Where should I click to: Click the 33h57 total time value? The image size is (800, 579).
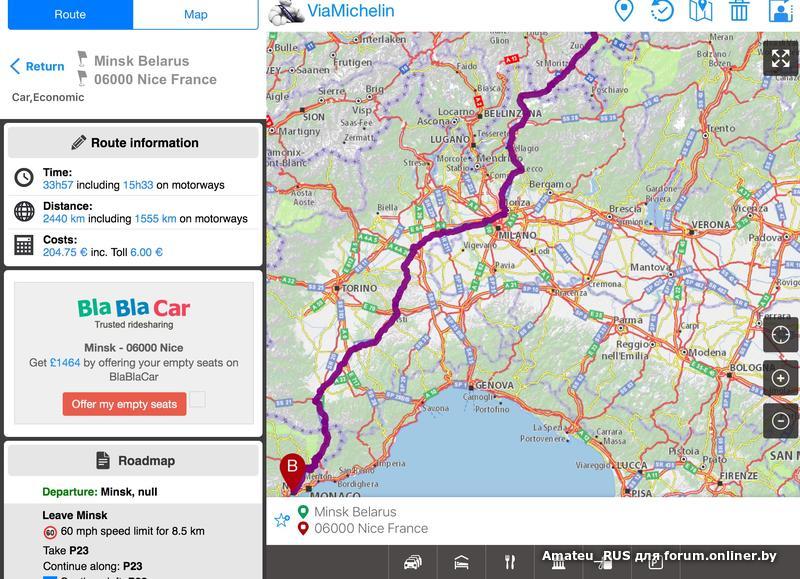point(58,185)
